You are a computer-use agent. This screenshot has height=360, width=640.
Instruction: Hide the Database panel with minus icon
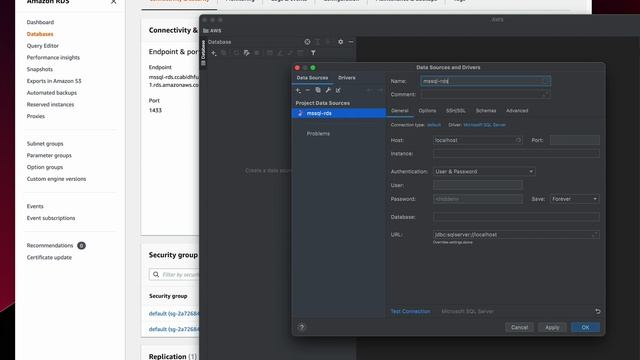pos(351,42)
